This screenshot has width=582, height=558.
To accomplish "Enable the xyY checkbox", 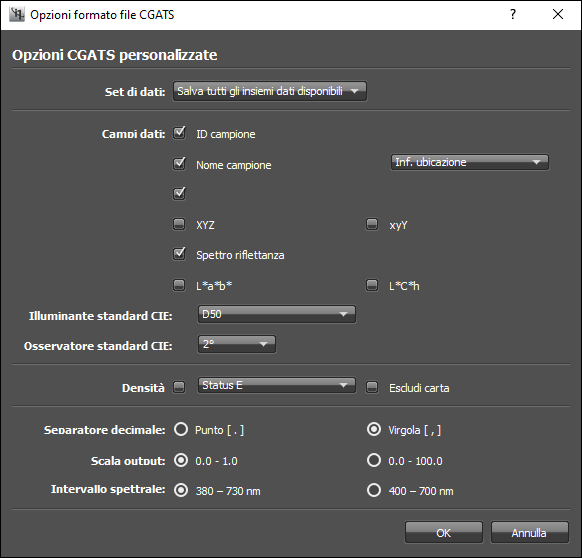I will pos(372,224).
